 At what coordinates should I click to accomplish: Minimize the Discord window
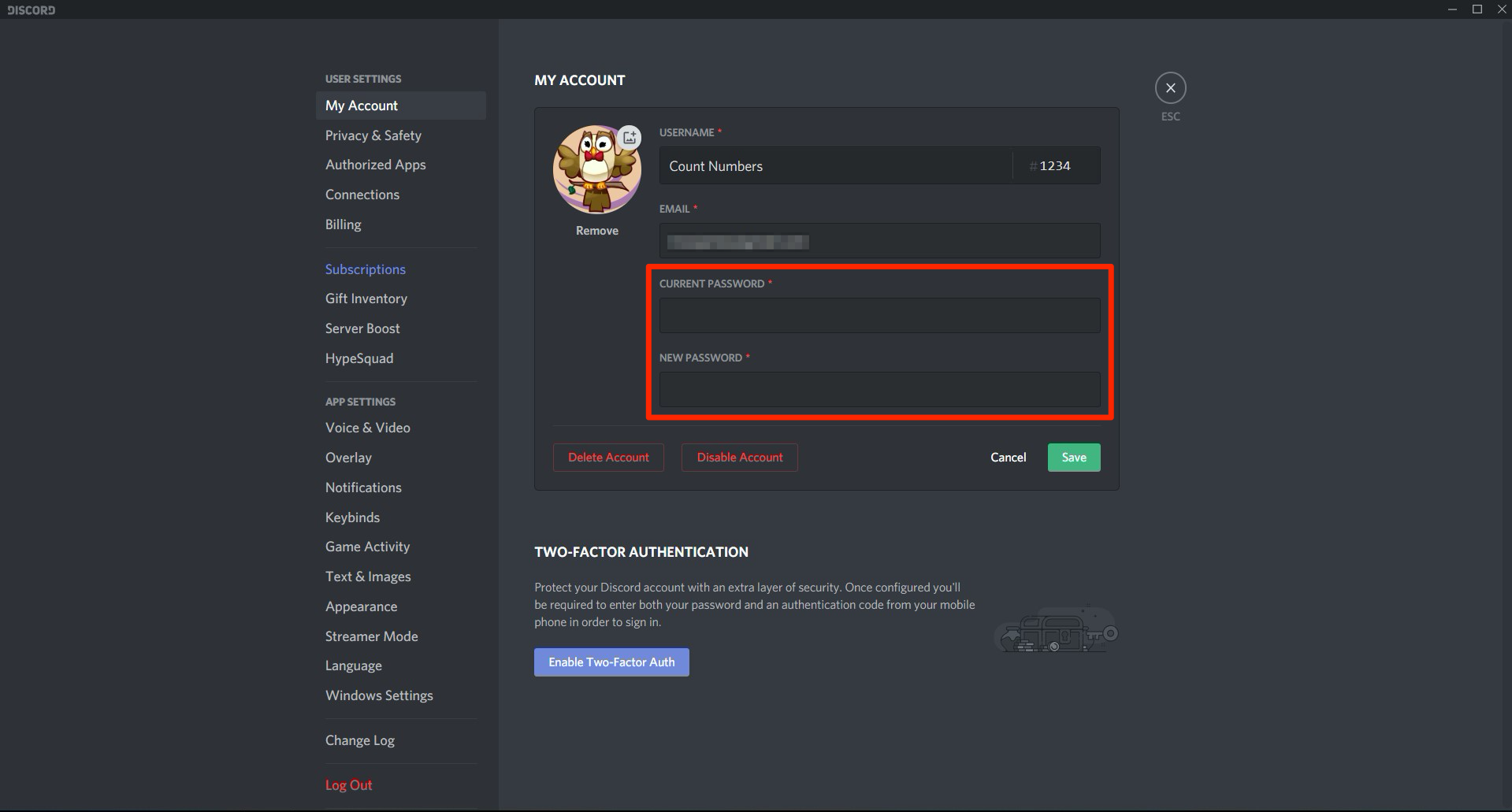point(1452,9)
